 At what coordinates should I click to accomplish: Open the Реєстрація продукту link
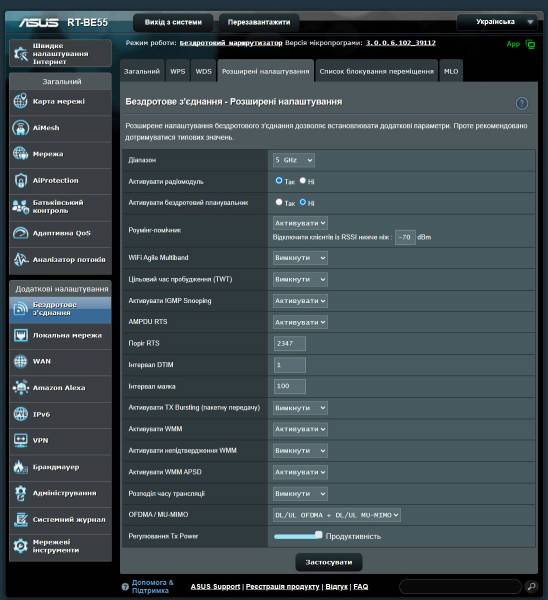tap(282, 587)
